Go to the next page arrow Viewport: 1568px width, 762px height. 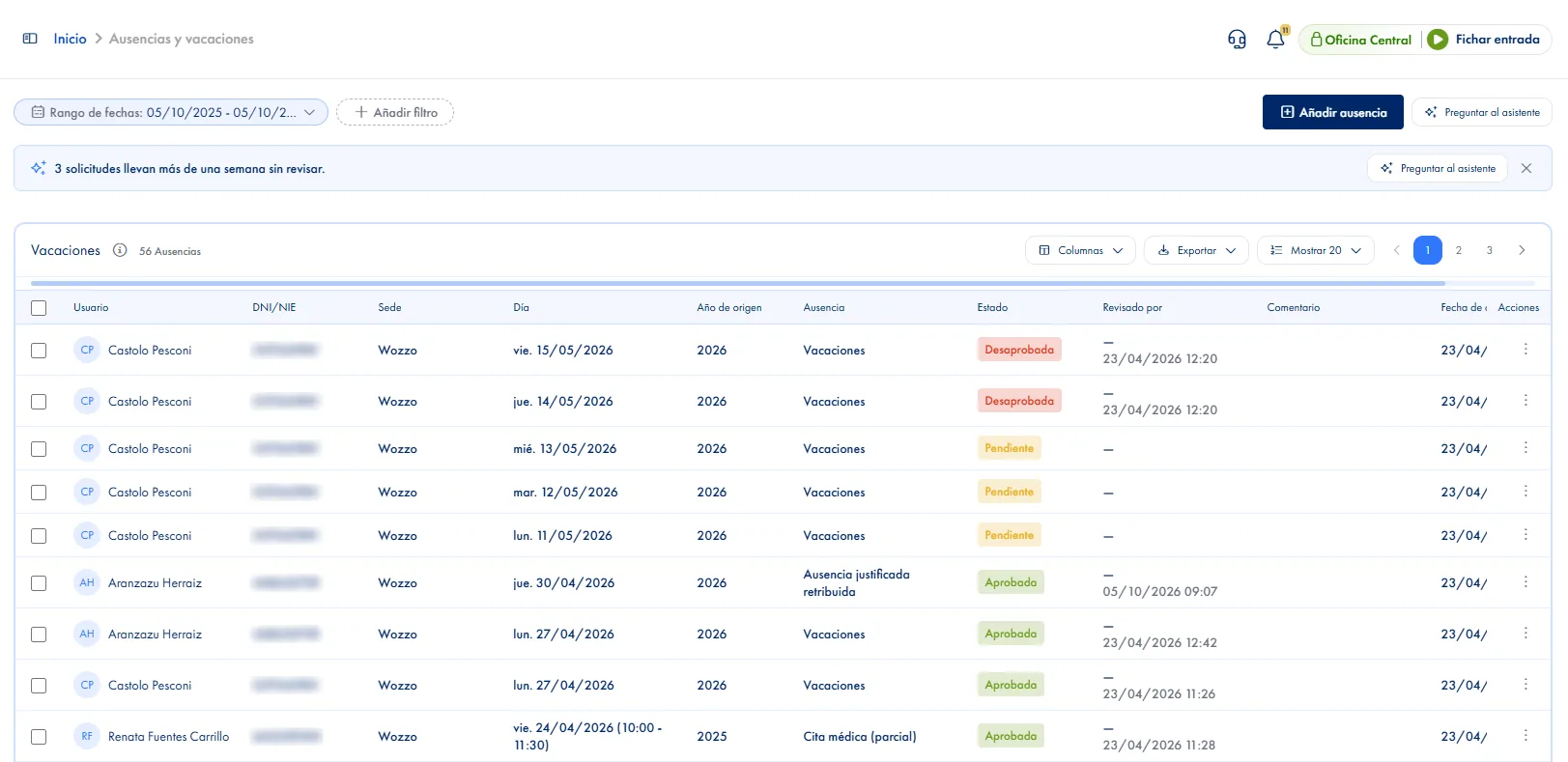tap(1522, 250)
